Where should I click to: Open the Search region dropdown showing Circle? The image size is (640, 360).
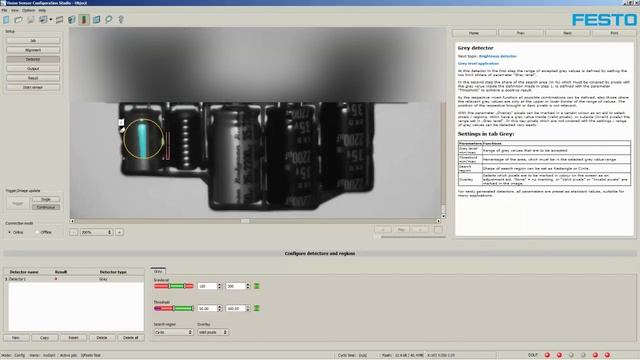click(173, 333)
